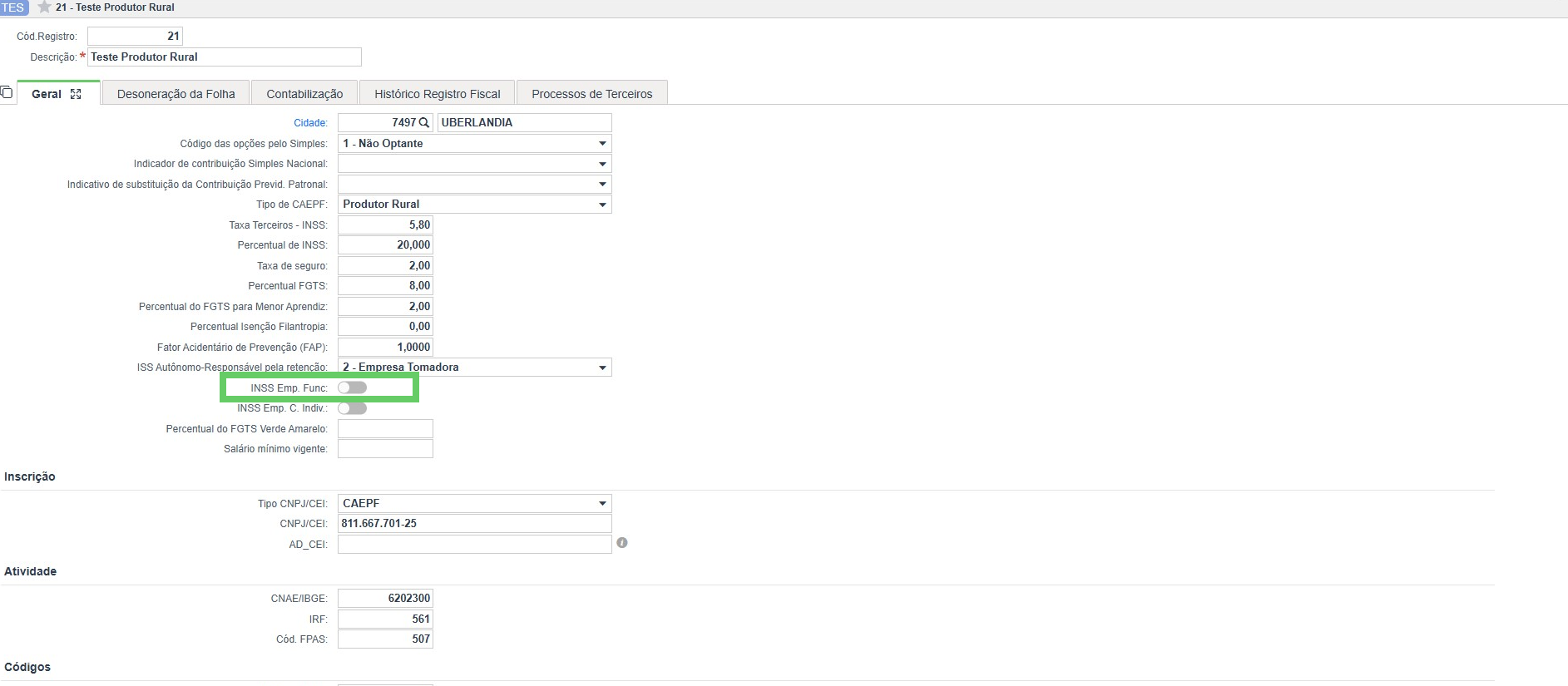
Task: Click Percentual do FGTS Verde Amarelo field
Action: [x=385, y=428]
